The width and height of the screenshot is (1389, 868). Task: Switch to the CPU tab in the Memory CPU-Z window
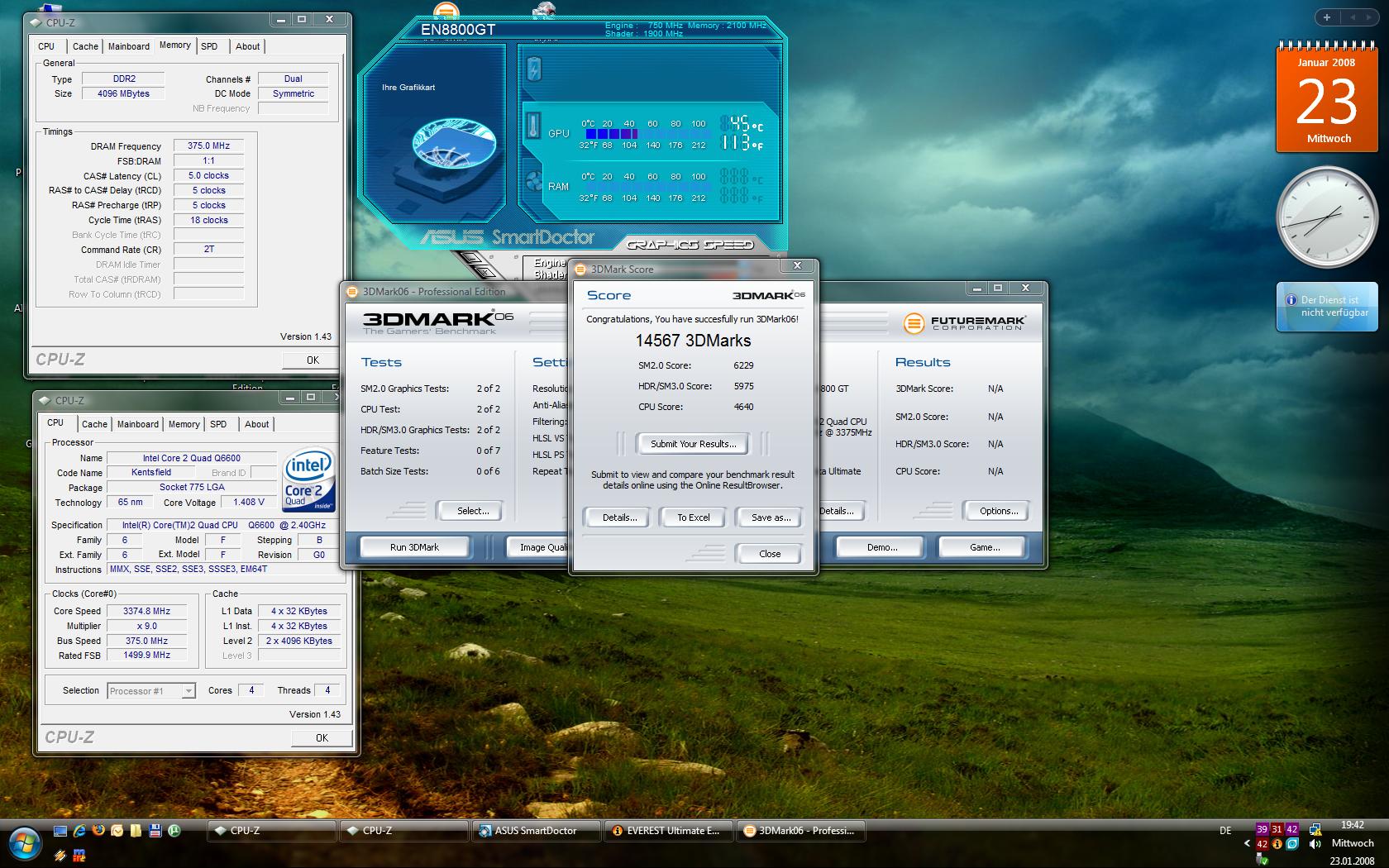pos(46,46)
